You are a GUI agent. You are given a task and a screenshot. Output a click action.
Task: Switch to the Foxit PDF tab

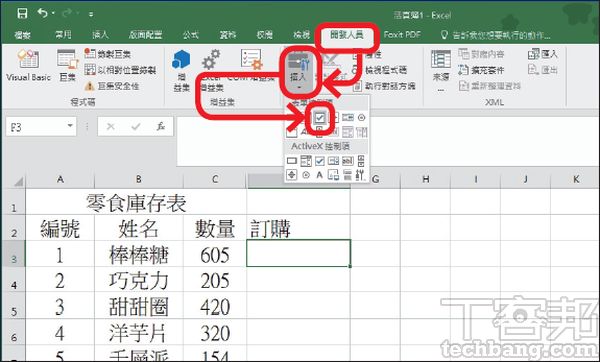coord(402,35)
